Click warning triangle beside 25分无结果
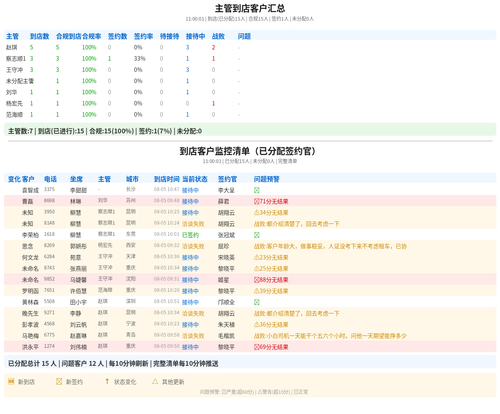This screenshot has width=500, height=414. (x=257, y=269)
